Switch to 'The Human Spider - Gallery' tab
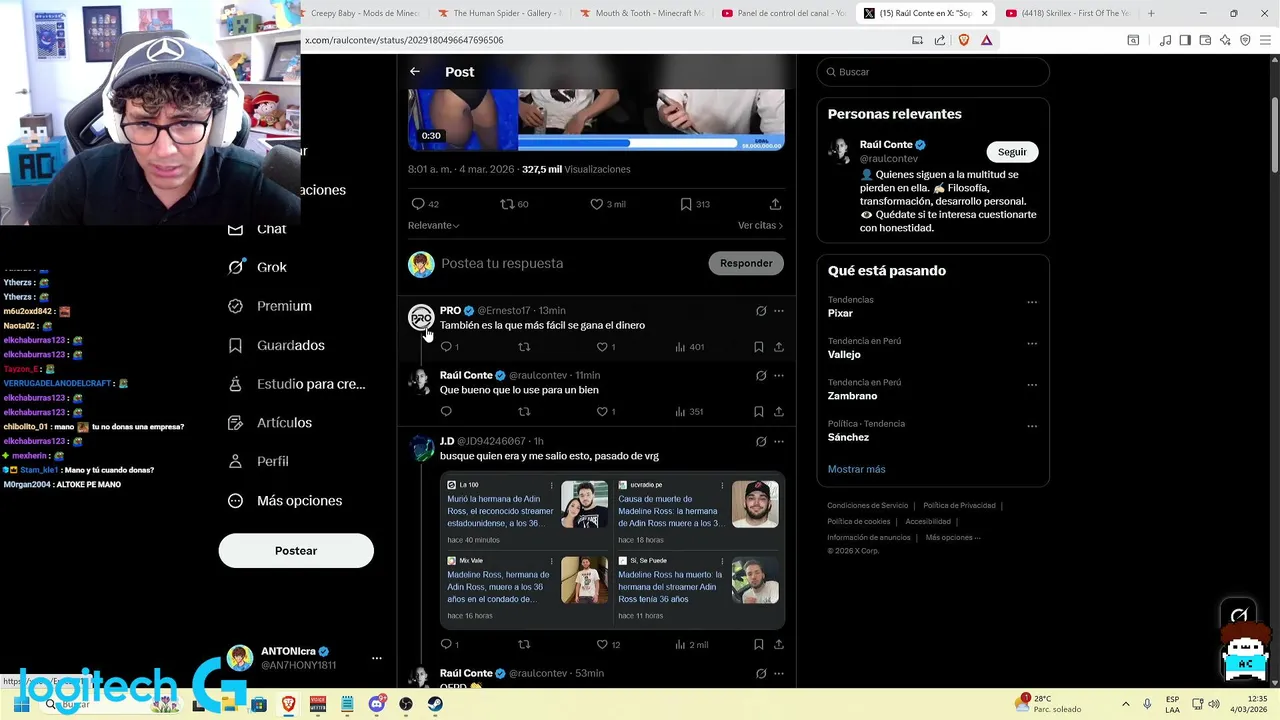 (502, 13)
